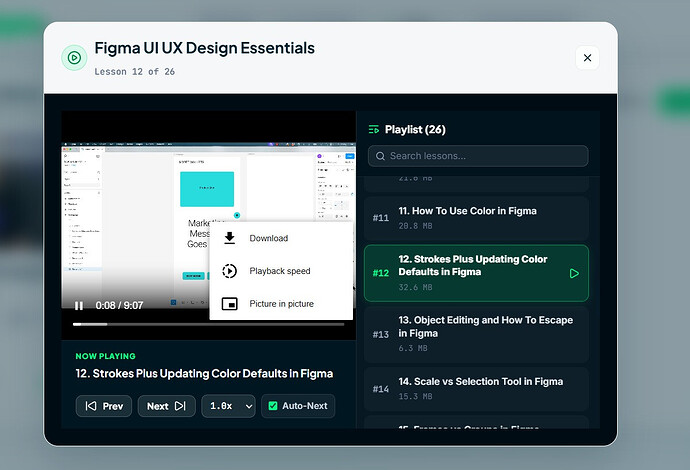
Task: Focus the Search lessons field
Action: 478,156
